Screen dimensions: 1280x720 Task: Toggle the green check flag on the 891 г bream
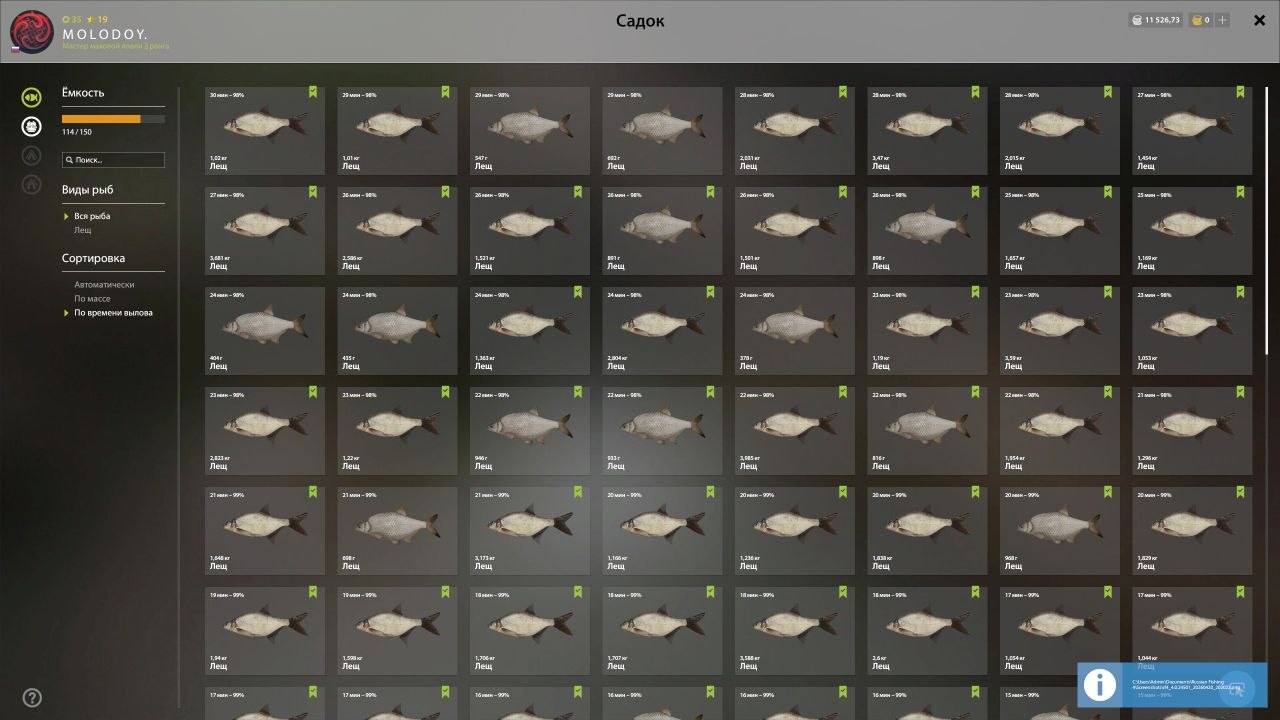click(710, 192)
